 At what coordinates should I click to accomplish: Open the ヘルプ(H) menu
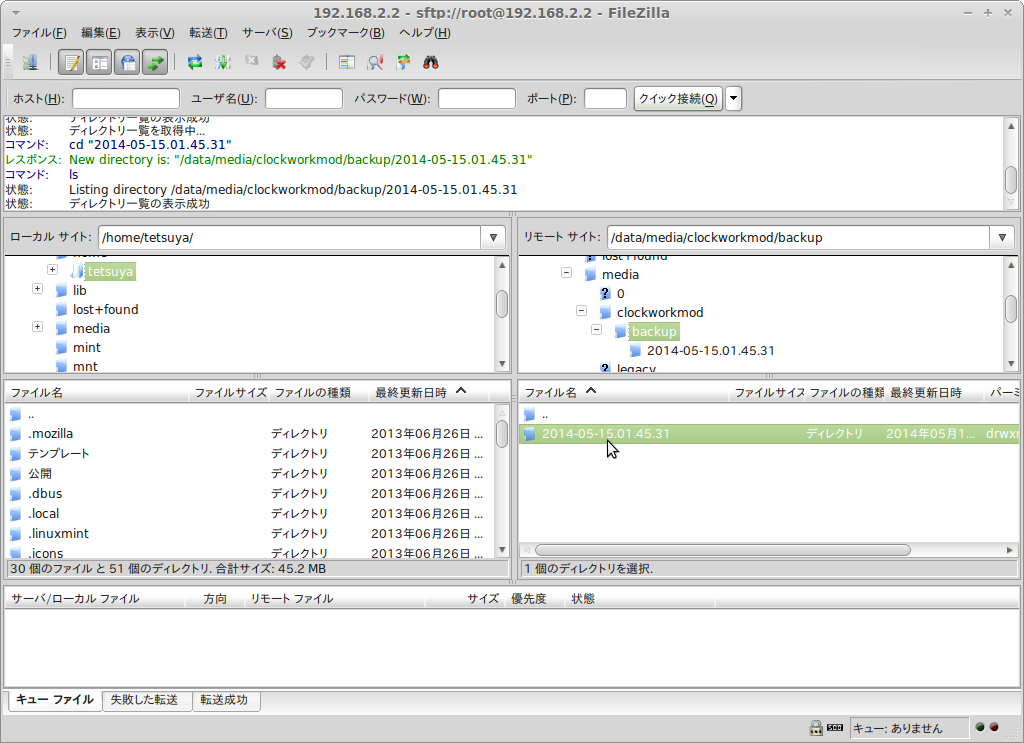[424, 33]
